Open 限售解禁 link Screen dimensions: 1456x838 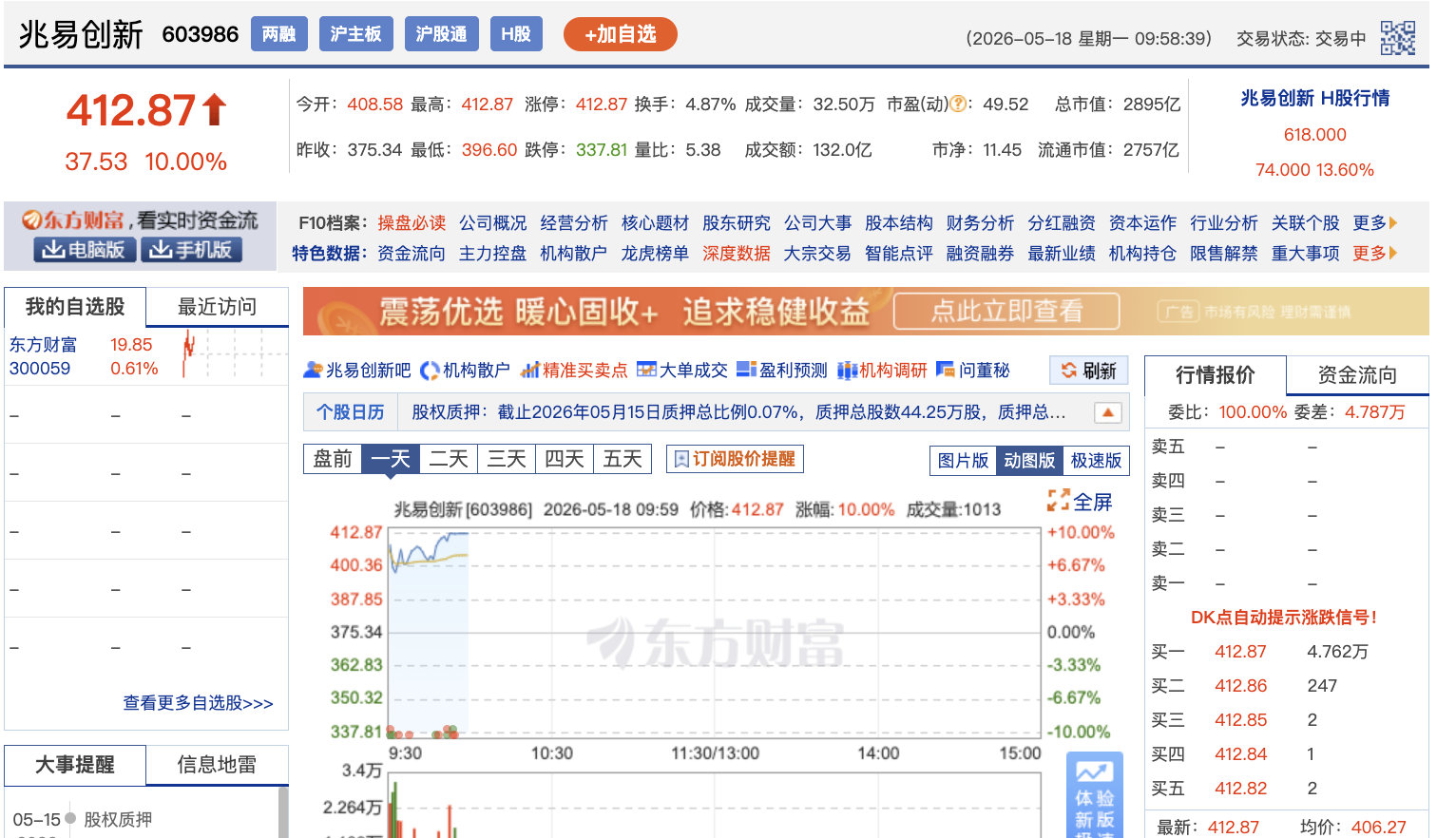(1224, 254)
